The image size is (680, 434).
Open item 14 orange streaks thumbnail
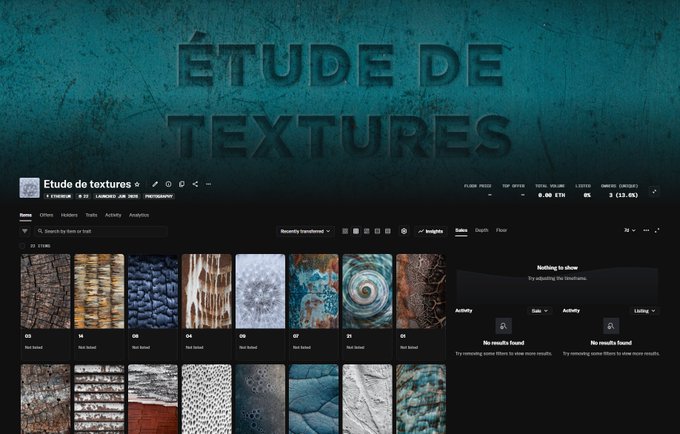[x=99, y=291]
